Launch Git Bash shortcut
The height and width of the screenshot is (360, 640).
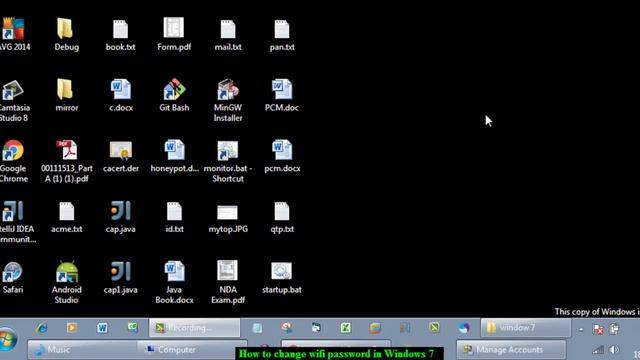[174, 96]
